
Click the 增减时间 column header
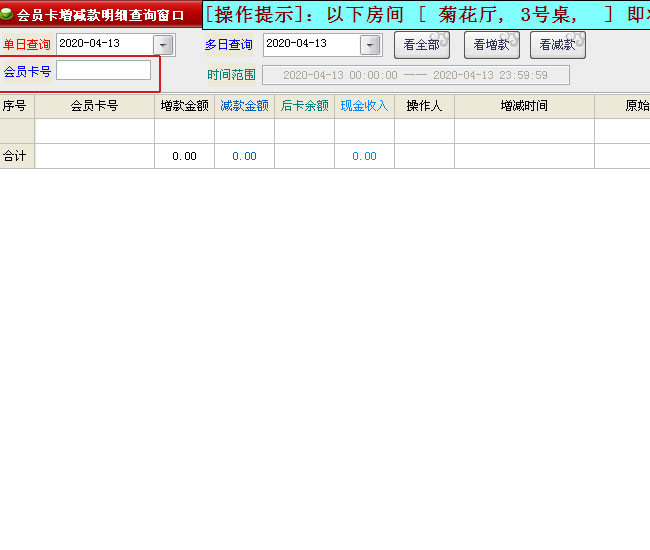click(x=524, y=106)
